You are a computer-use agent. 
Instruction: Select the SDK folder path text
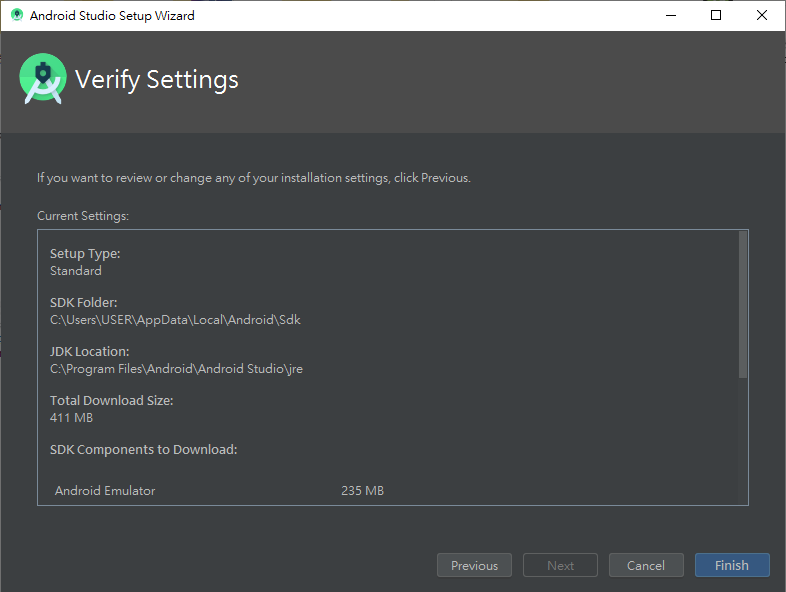(x=175, y=320)
